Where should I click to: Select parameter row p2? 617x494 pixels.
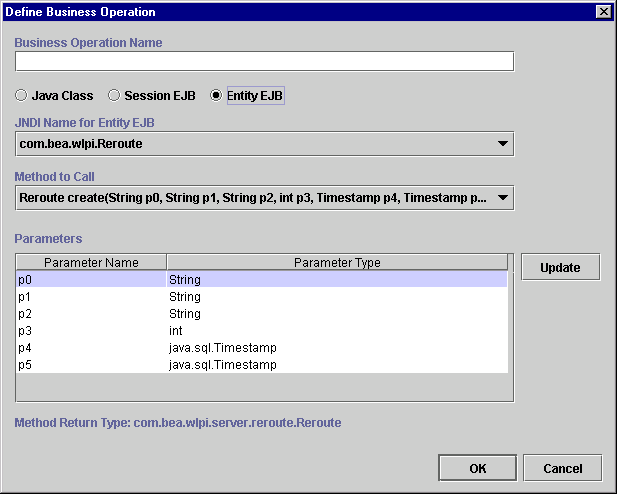[x=262, y=313]
